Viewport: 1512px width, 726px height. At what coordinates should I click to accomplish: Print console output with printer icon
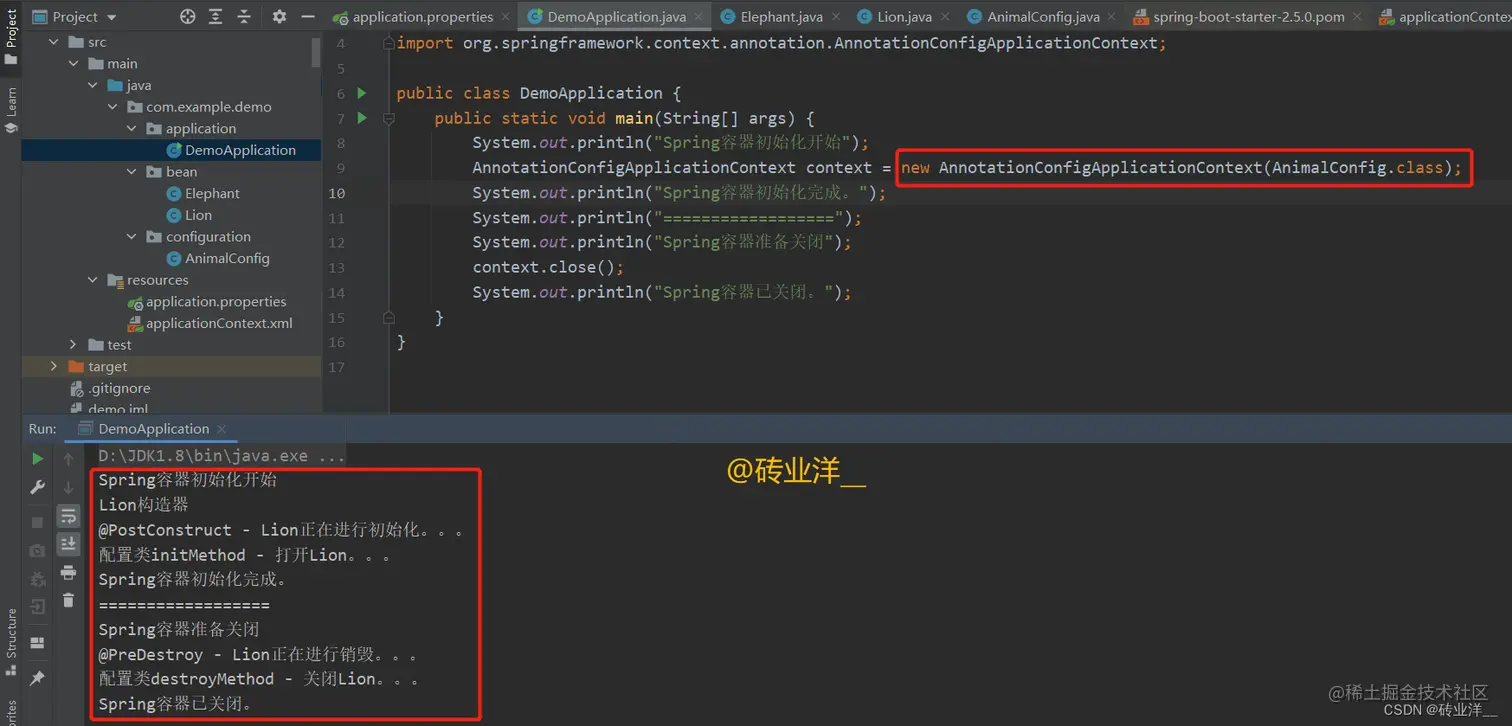(x=68, y=572)
